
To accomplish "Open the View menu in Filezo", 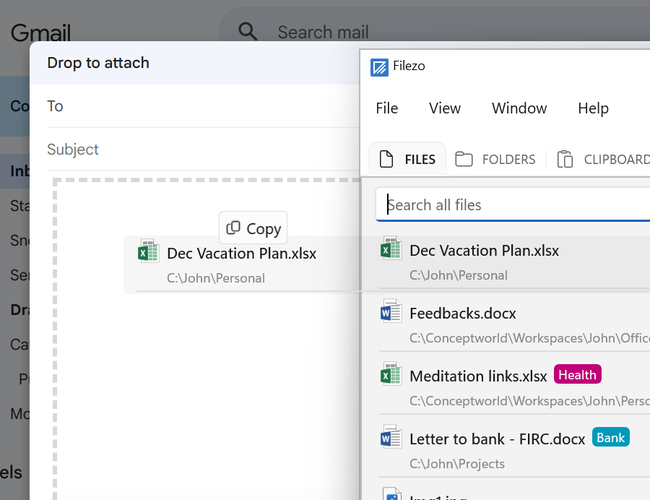I will [444, 108].
